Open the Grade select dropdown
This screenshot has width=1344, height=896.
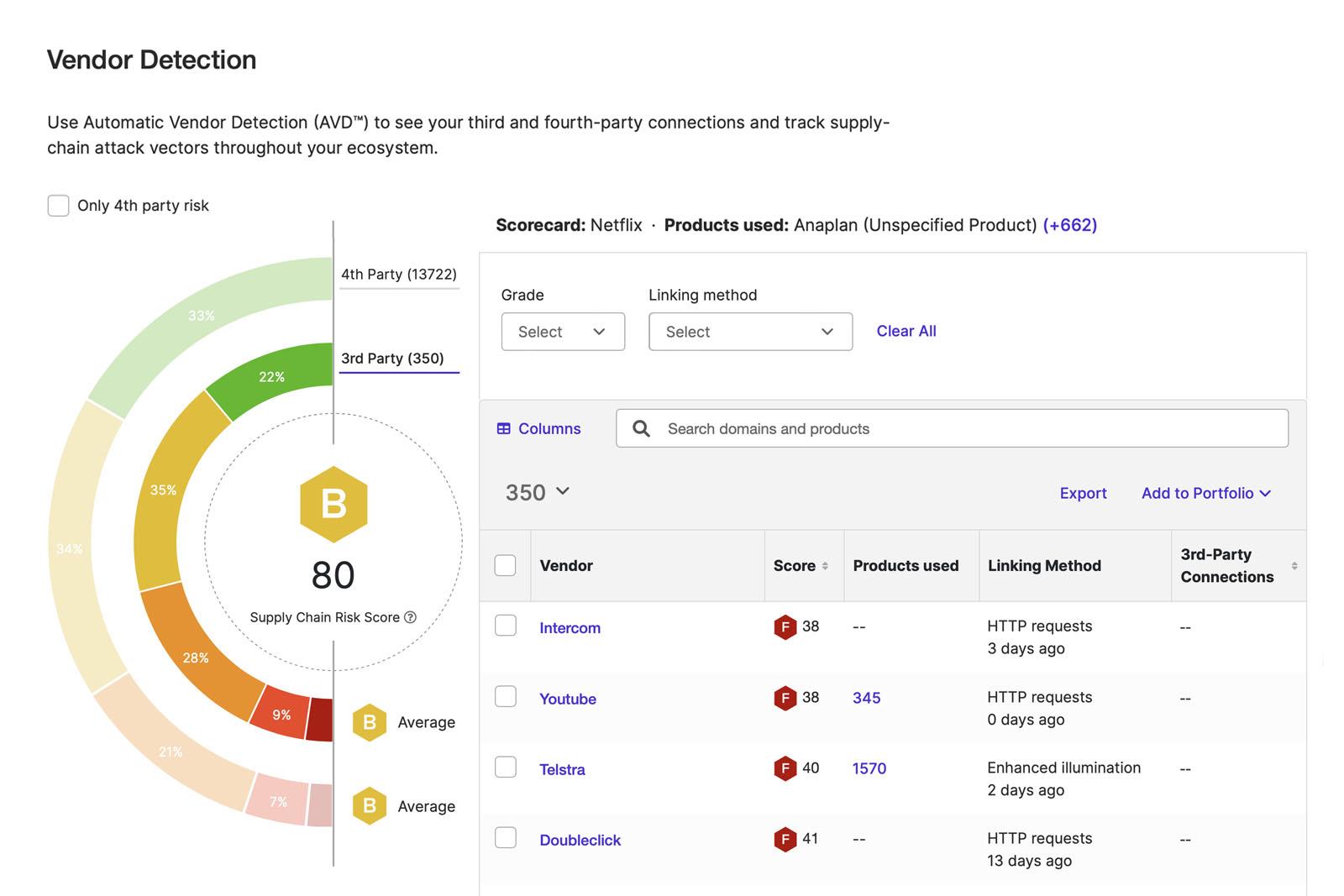pyautogui.click(x=563, y=332)
